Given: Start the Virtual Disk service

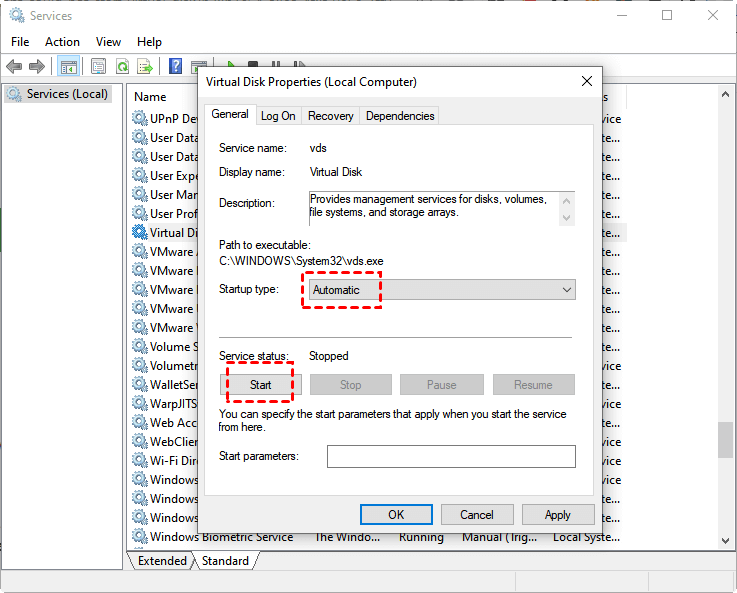Looking at the screenshot, I should click(x=261, y=385).
